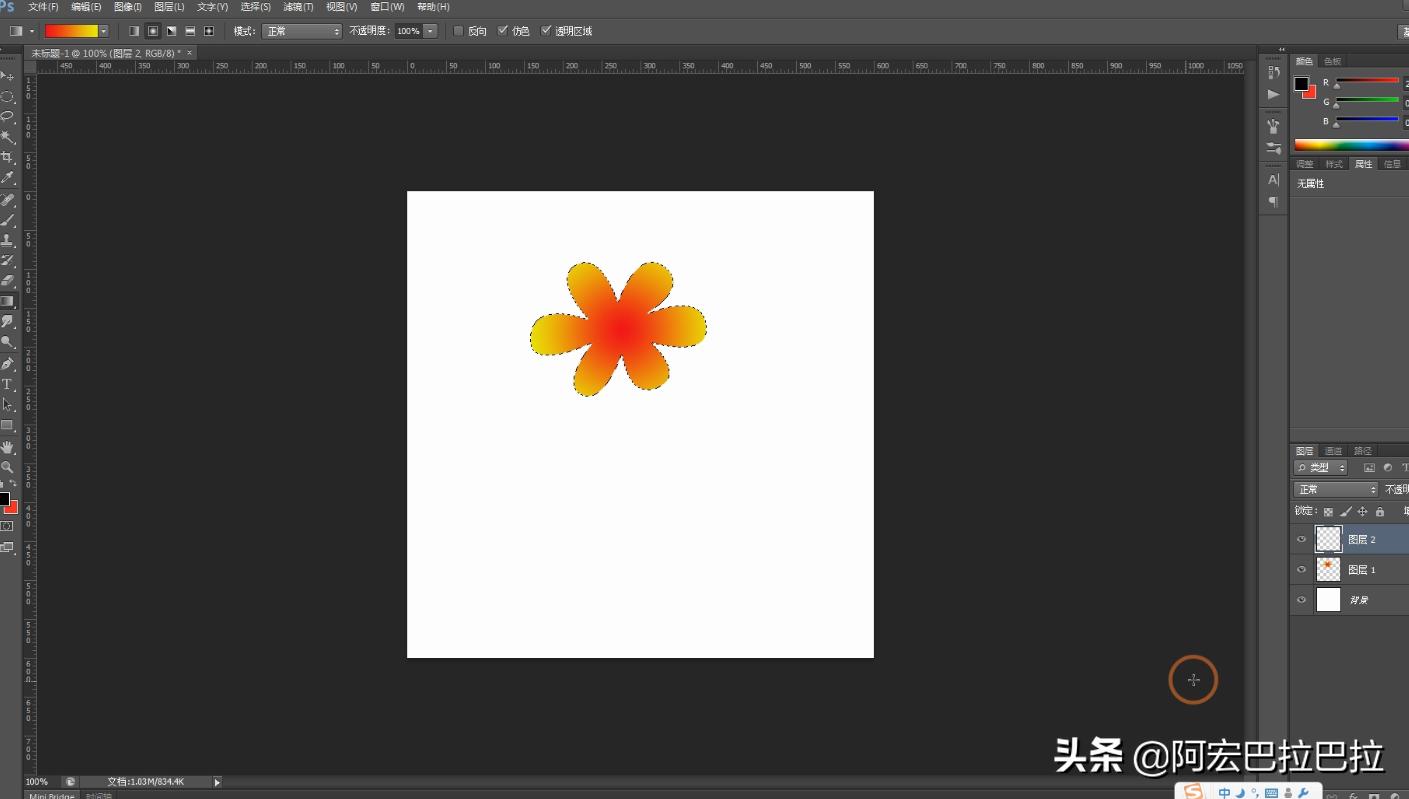Open the orange gradient preview to edit it
The height and width of the screenshot is (799, 1409).
(x=70, y=31)
